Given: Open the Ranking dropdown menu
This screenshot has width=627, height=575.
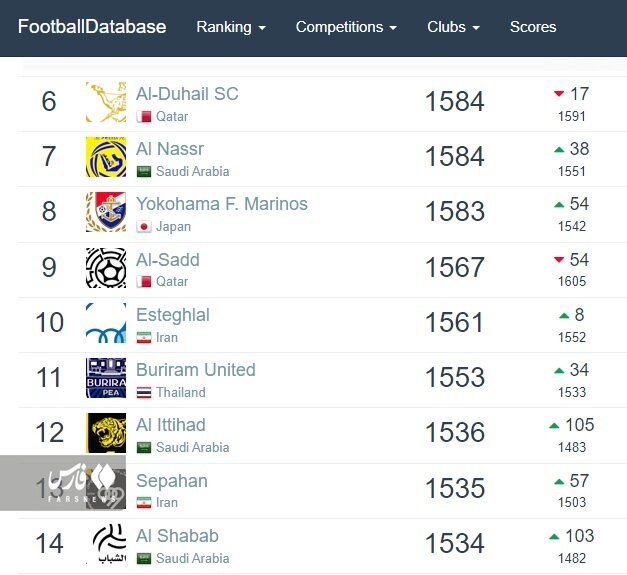Looking at the screenshot, I should pos(231,27).
